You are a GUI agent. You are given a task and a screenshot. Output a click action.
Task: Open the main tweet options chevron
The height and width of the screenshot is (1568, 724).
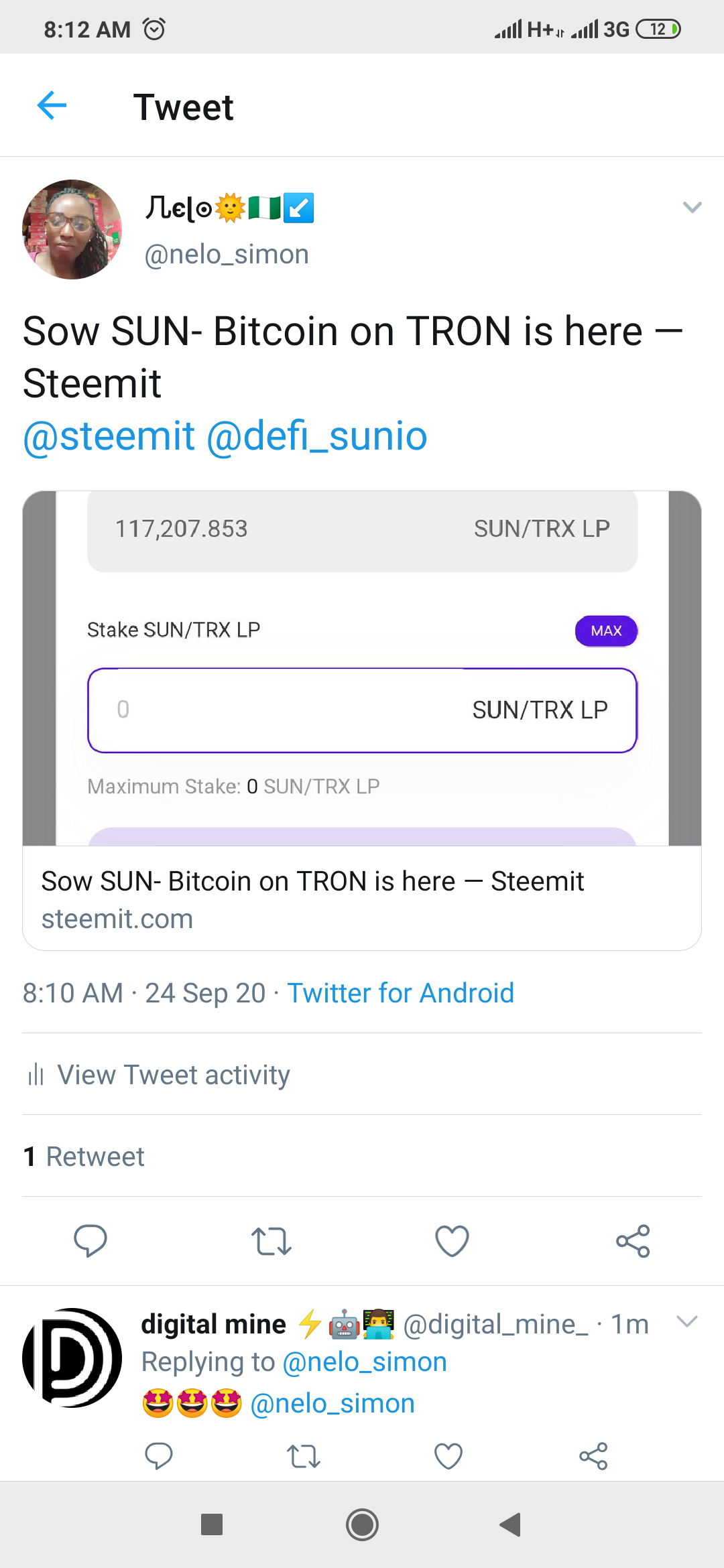[x=692, y=208]
